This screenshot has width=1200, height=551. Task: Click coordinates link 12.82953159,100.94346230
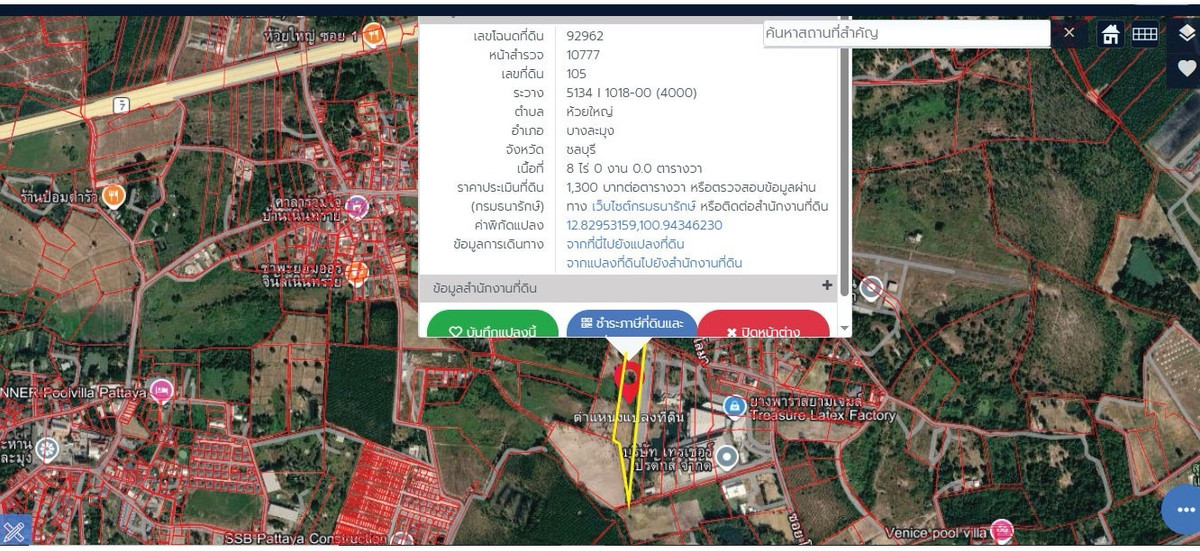pos(644,225)
